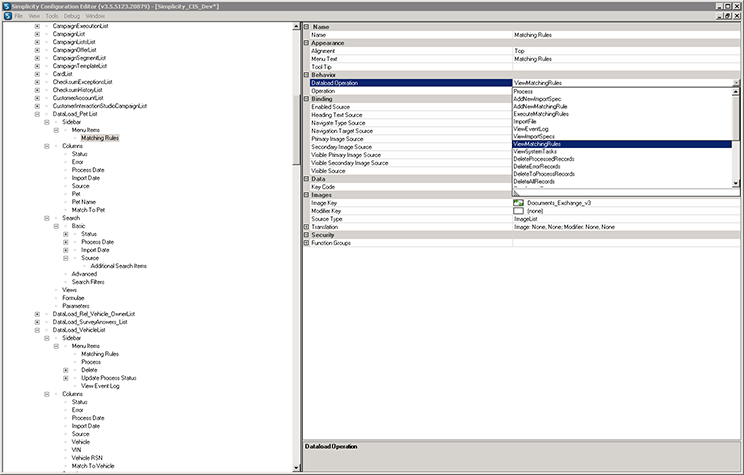Select Additional Search Items node

[119, 266]
